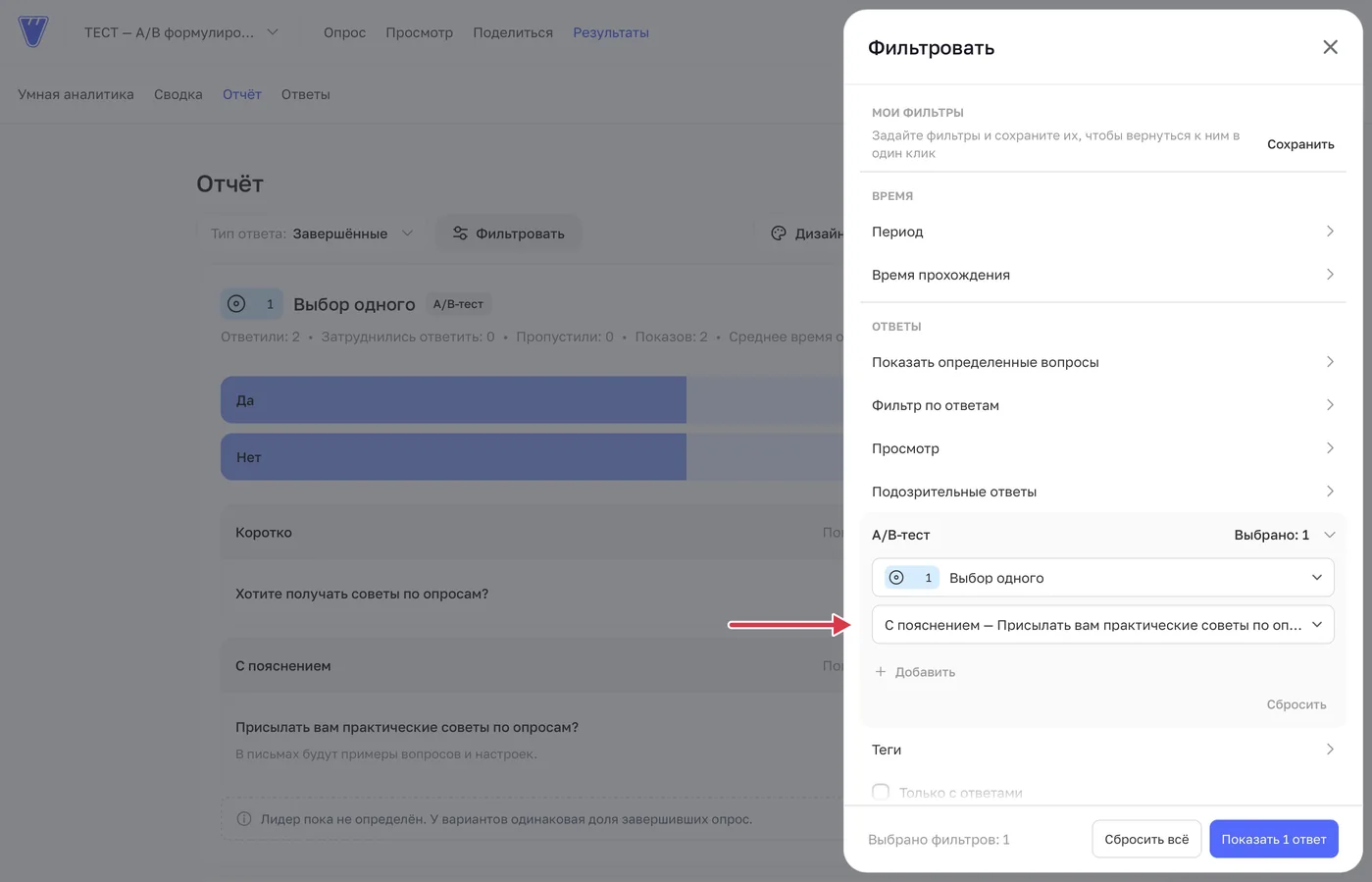
Task: Switch to the Умная аналитика tab
Action: (76, 94)
